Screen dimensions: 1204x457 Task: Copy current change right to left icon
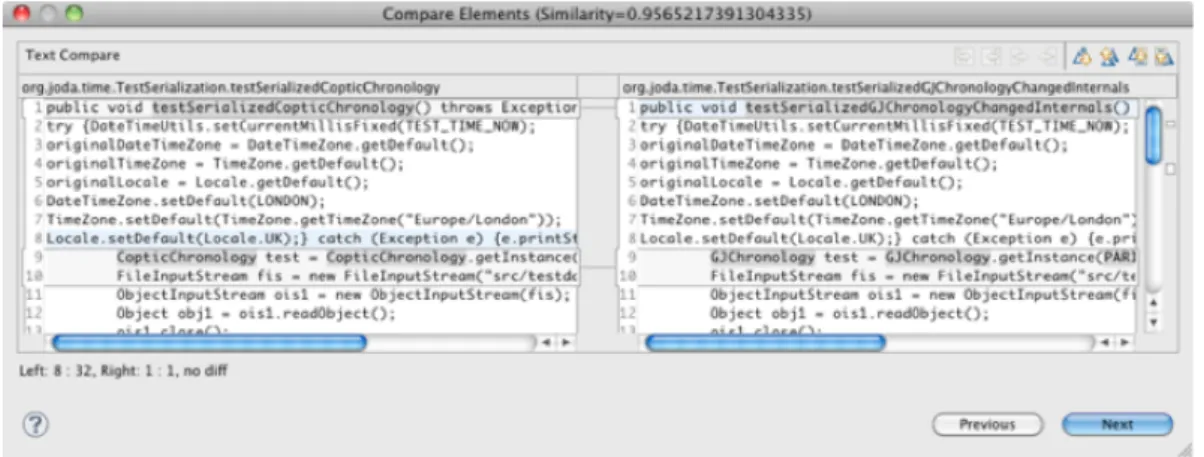click(x=1047, y=57)
